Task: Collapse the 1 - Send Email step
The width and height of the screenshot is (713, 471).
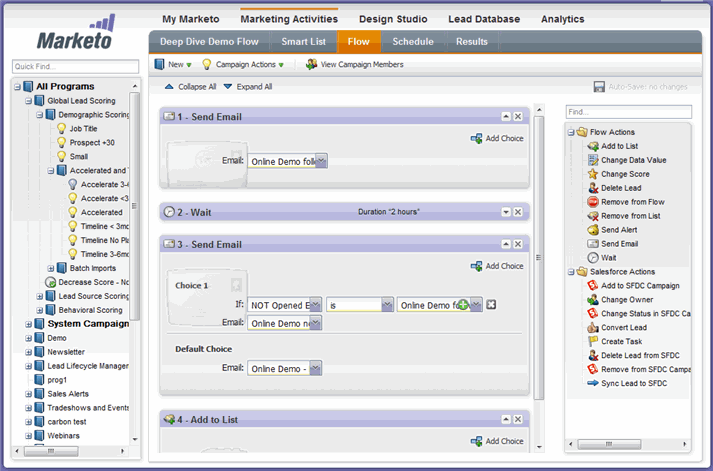Action: pos(506,117)
